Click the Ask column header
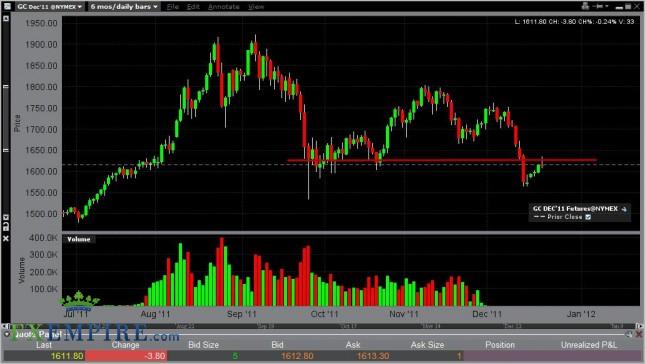This screenshot has height=364, width=645. [353, 345]
